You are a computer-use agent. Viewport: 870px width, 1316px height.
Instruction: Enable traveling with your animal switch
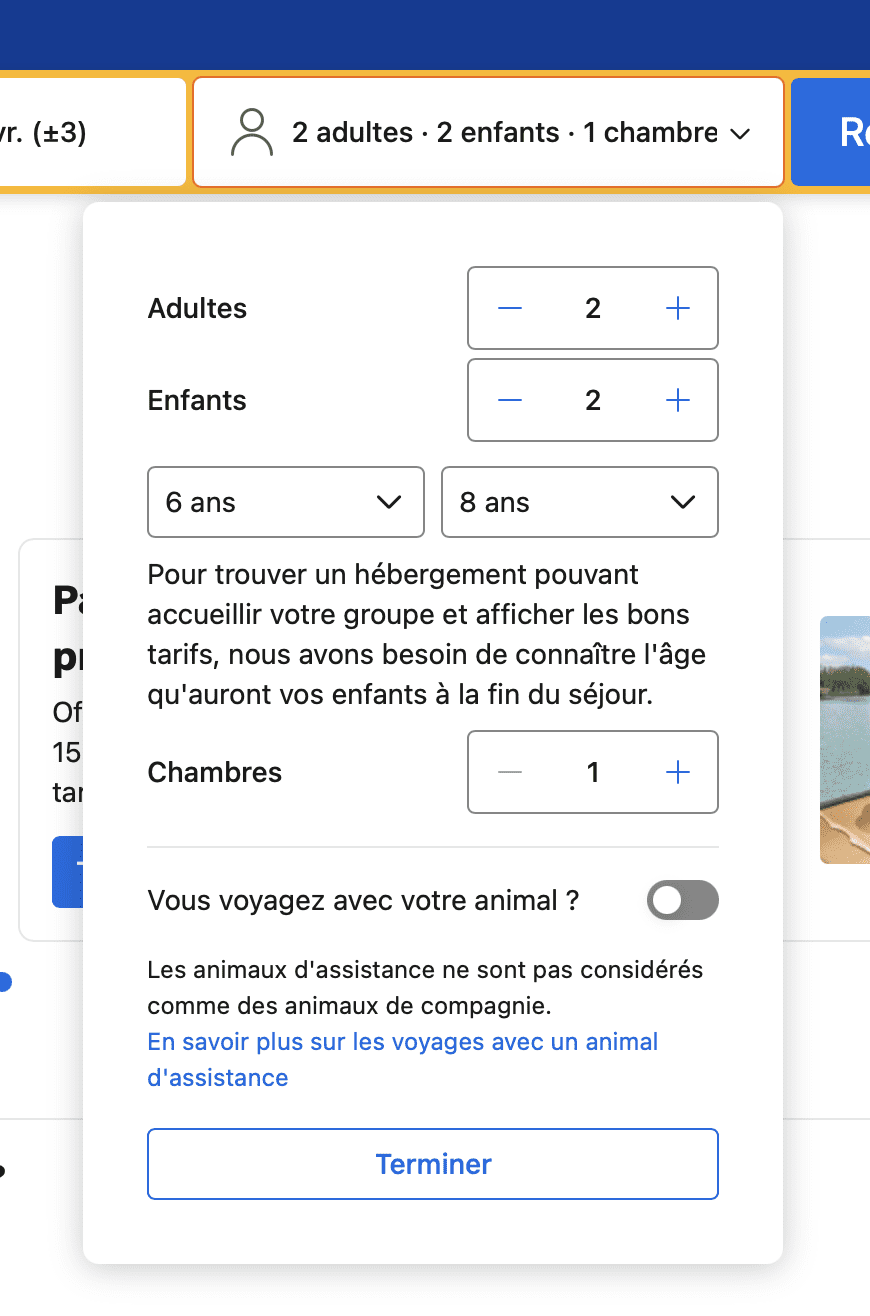point(683,900)
